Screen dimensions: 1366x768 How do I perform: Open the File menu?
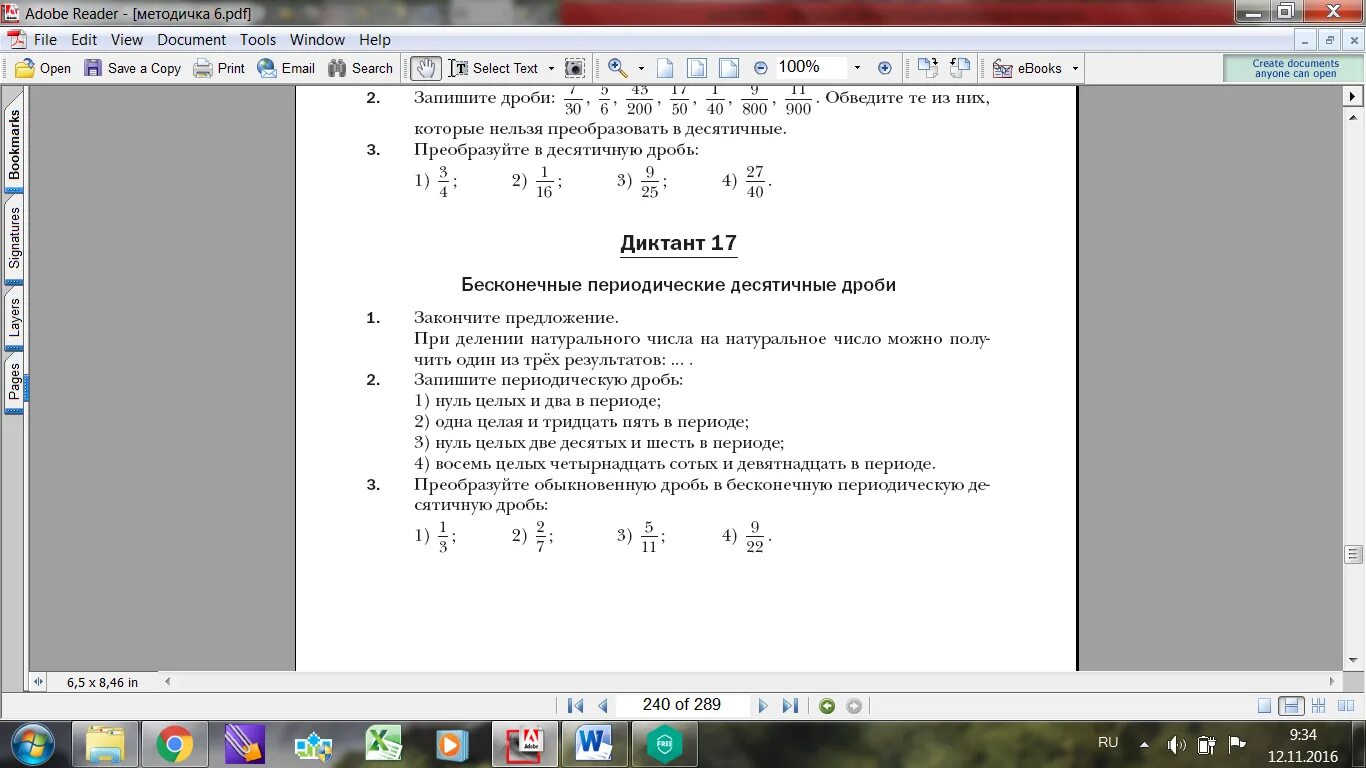point(45,40)
